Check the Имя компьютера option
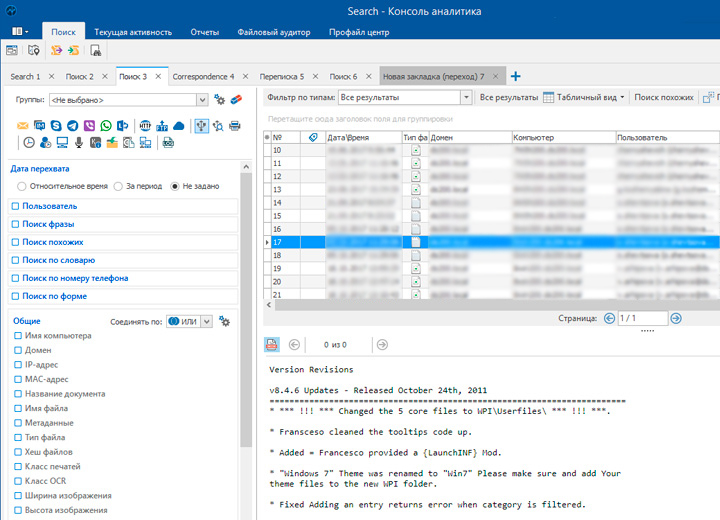Screen dimensions: 720x520 coord(18,336)
